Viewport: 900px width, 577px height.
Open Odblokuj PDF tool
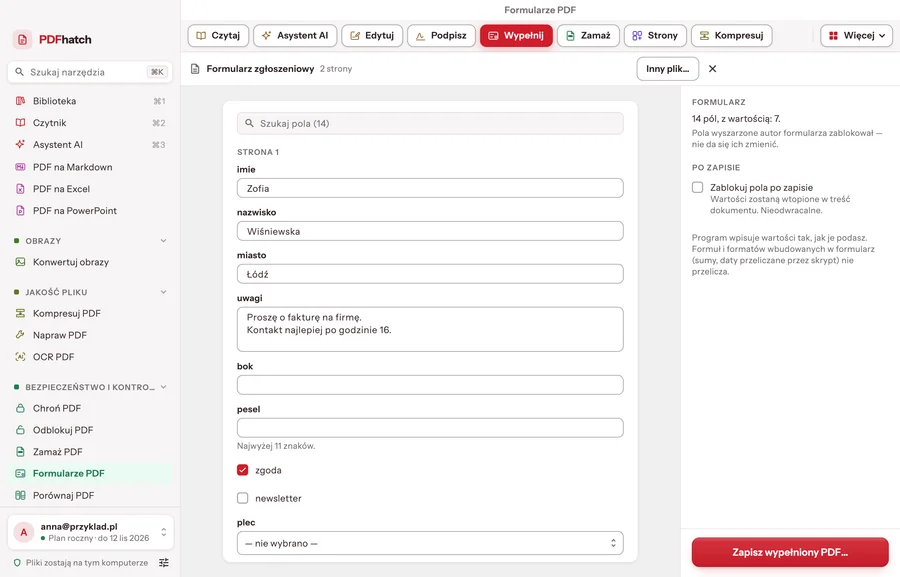click(90, 430)
